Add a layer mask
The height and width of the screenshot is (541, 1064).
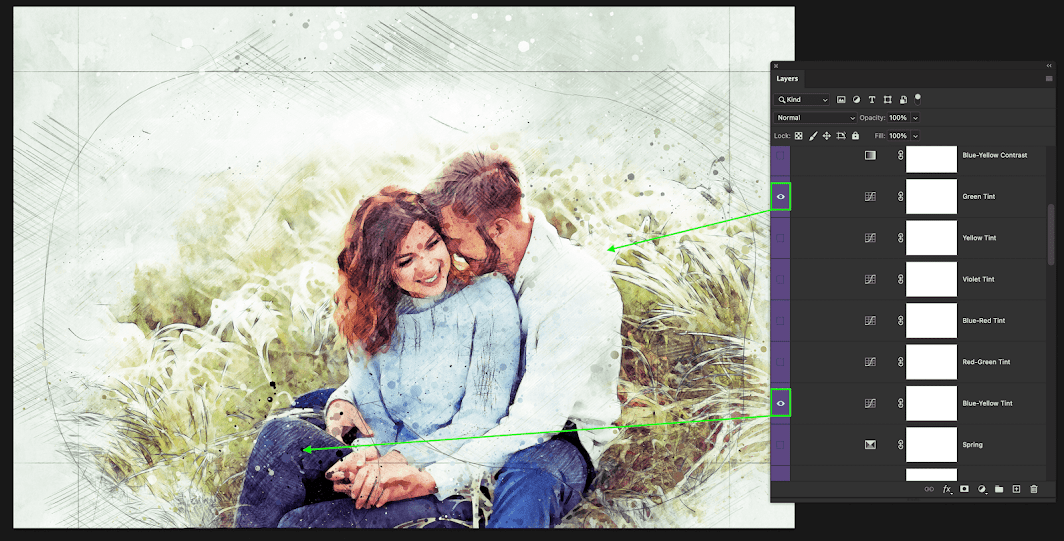[x=964, y=489]
